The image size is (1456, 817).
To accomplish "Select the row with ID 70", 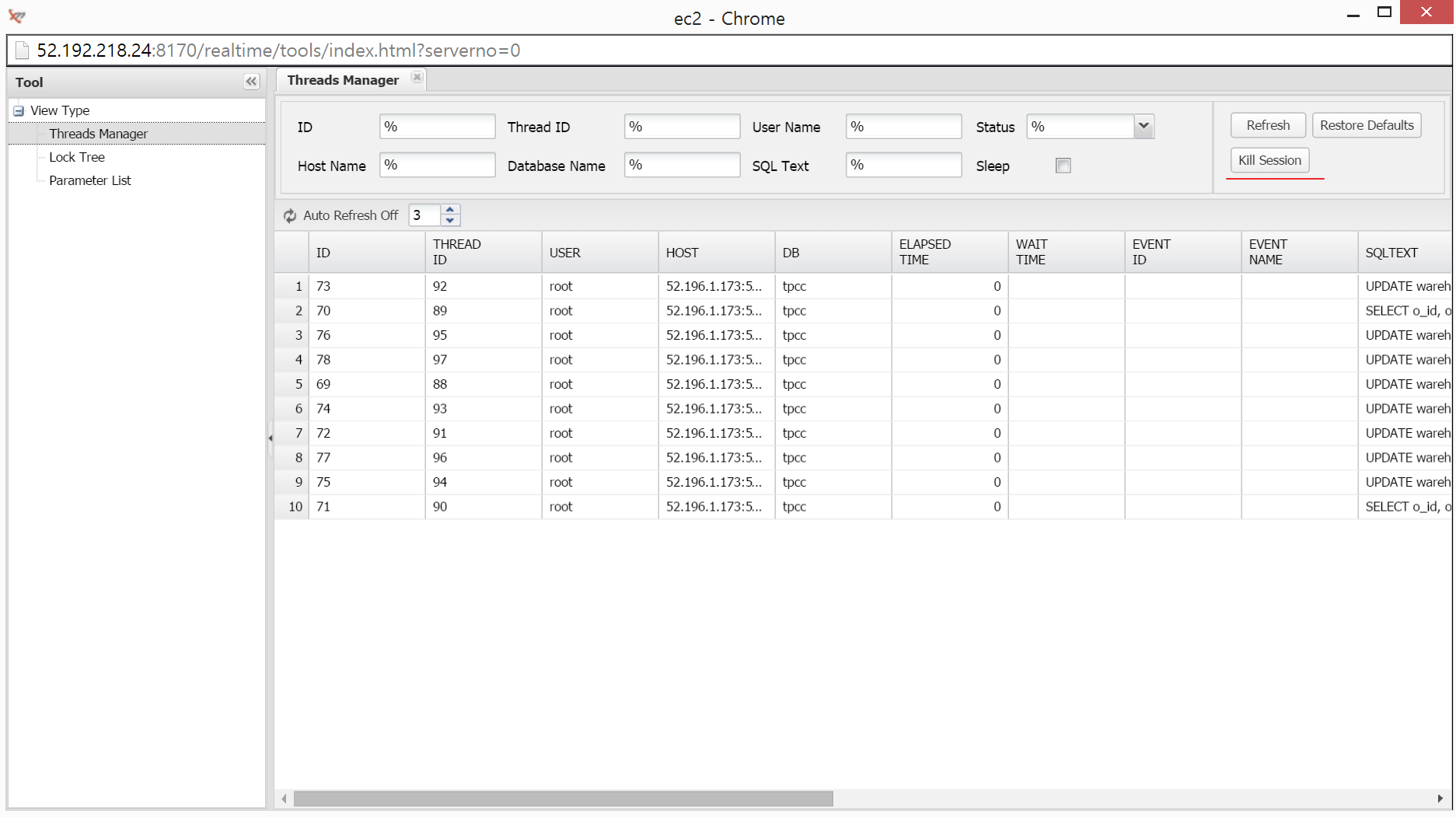I will (863, 311).
